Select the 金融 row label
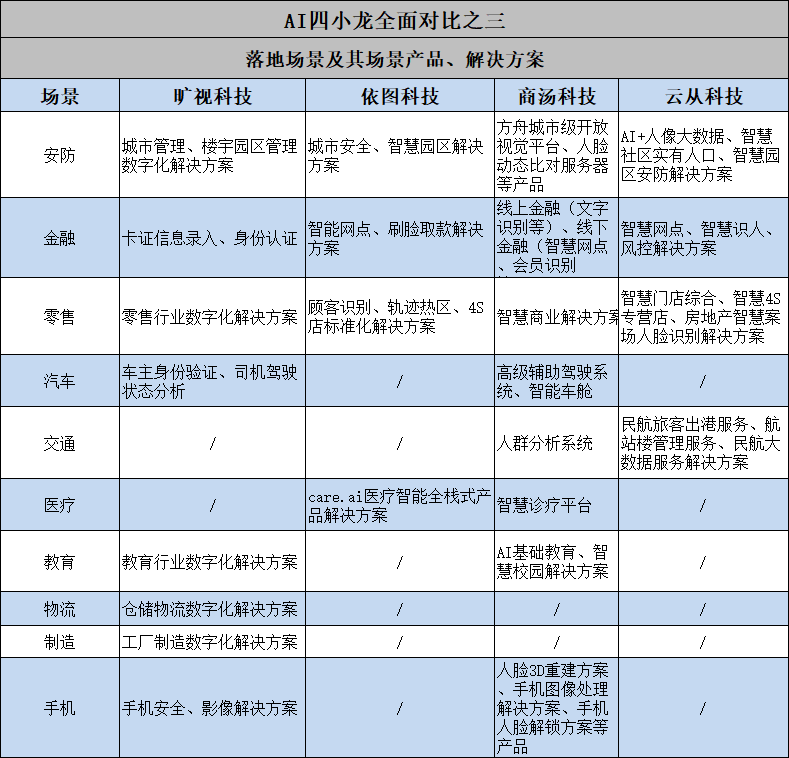The height and width of the screenshot is (758, 789). click(60, 238)
